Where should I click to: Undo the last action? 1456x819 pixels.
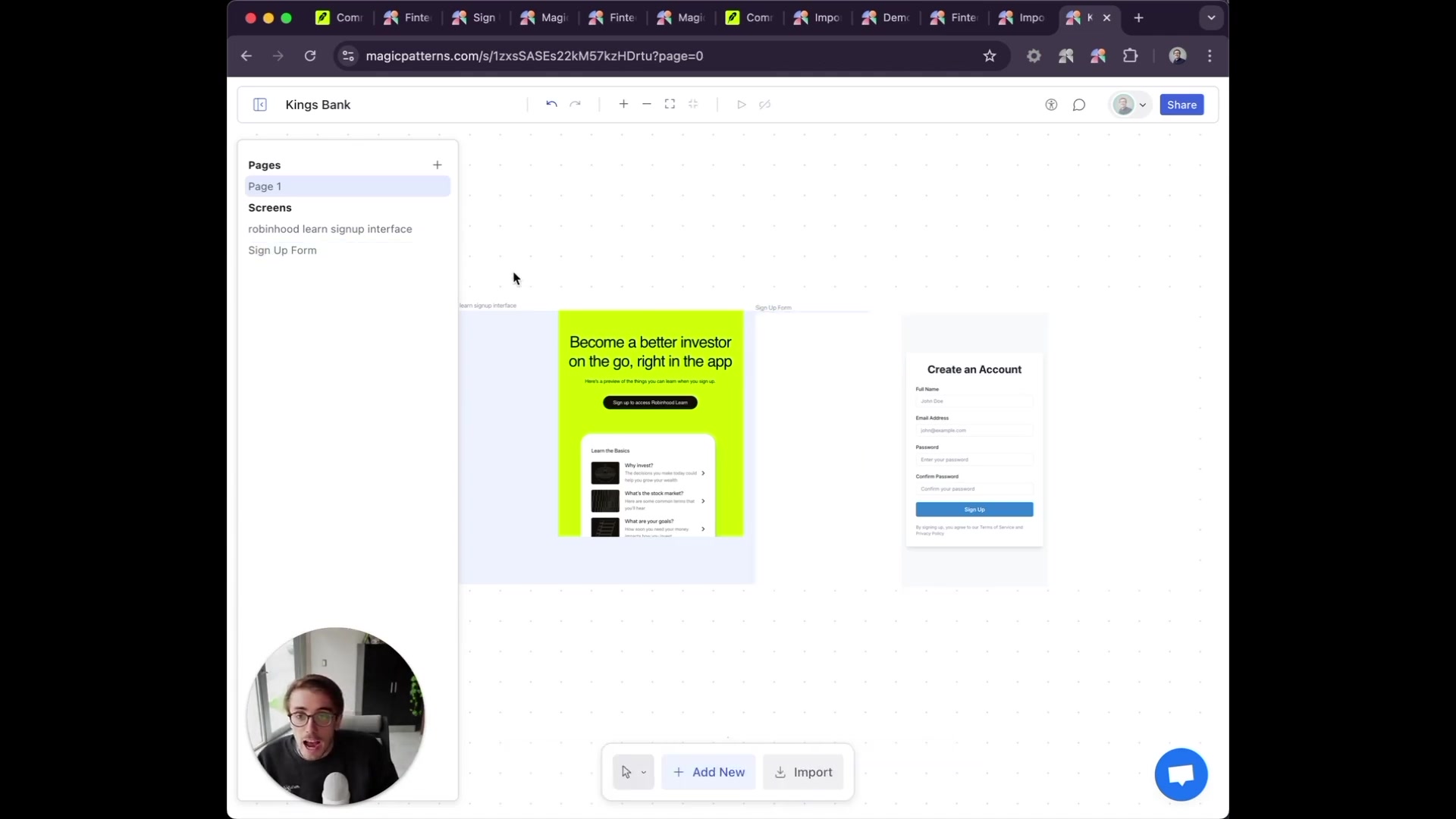pyautogui.click(x=551, y=104)
